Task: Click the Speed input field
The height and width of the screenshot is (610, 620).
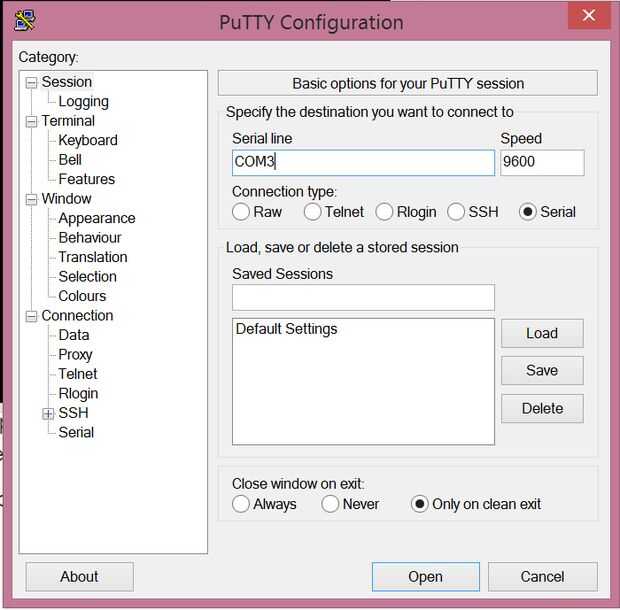Action: click(x=541, y=163)
